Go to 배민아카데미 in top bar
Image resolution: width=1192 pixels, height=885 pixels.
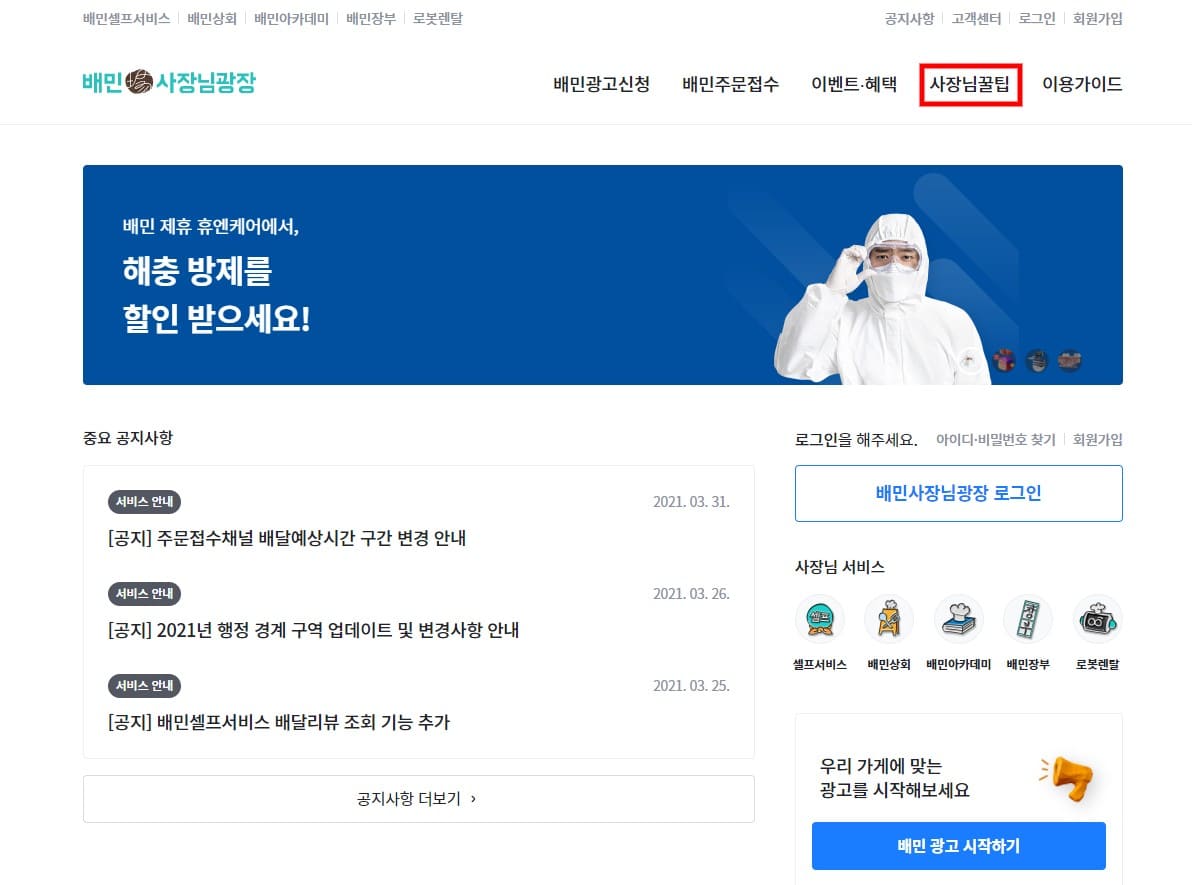(x=291, y=18)
